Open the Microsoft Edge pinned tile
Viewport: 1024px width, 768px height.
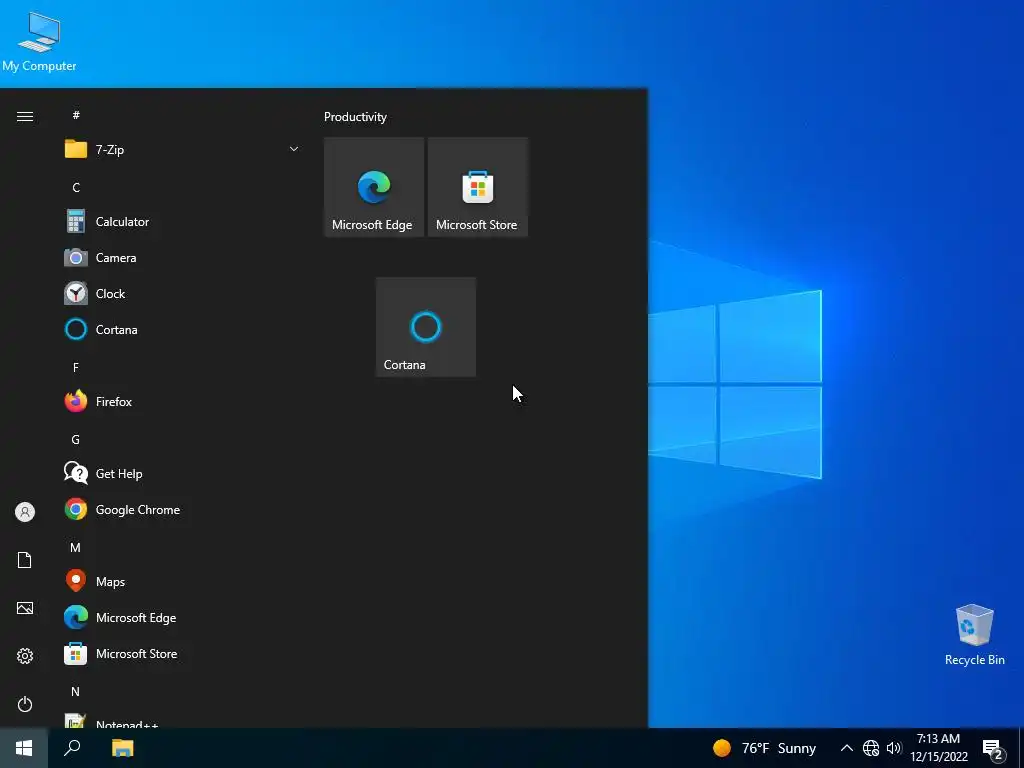click(374, 187)
